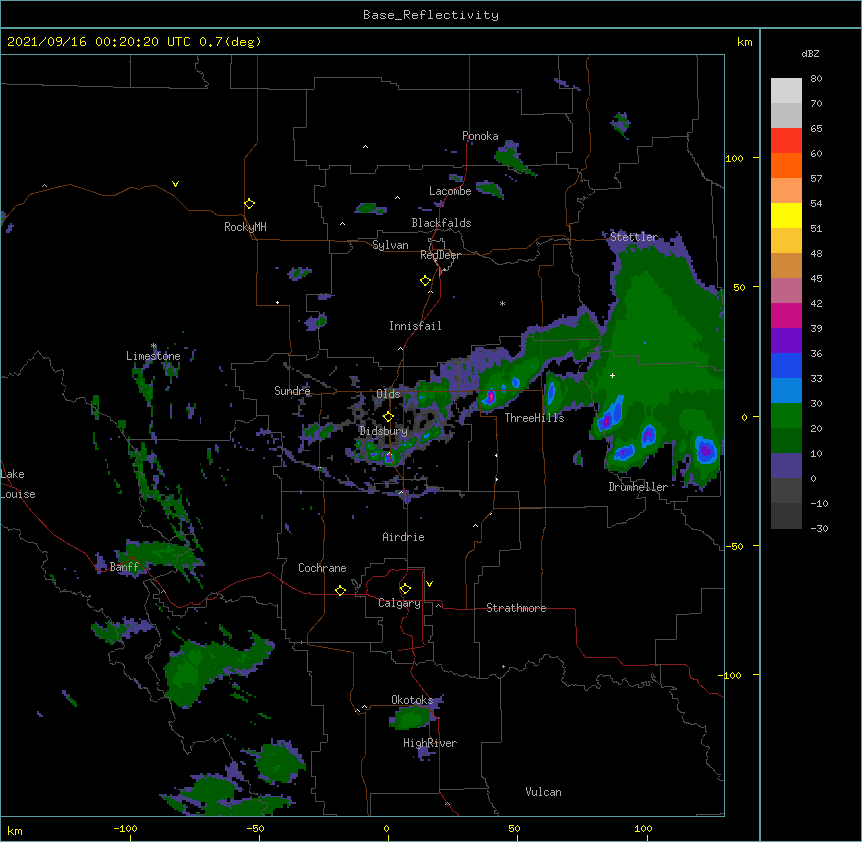Click the yellow V marker east of Calgary

[429, 584]
